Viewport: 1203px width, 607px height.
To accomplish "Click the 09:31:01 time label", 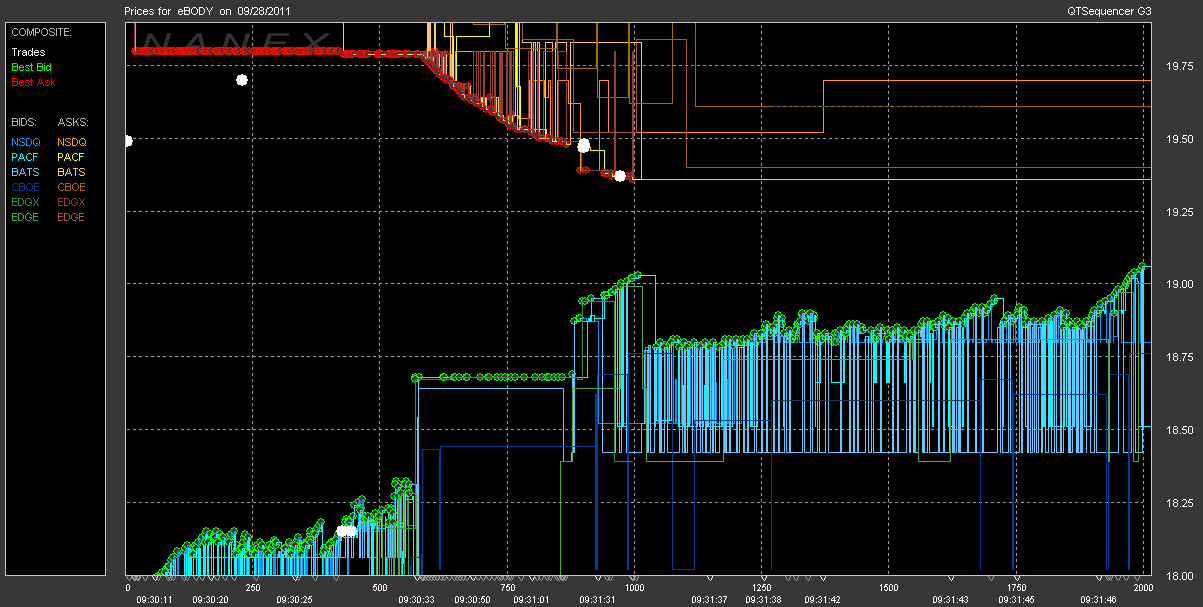I will (530, 599).
